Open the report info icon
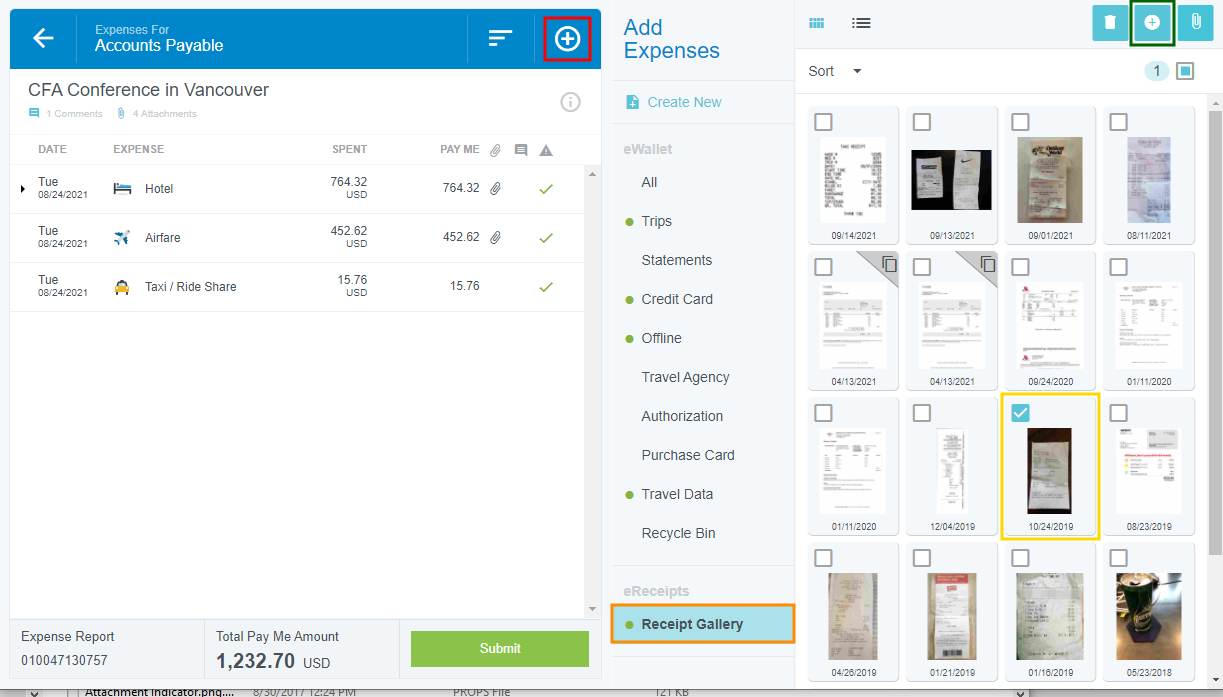Screen dimensions: 1223x697 point(570,102)
